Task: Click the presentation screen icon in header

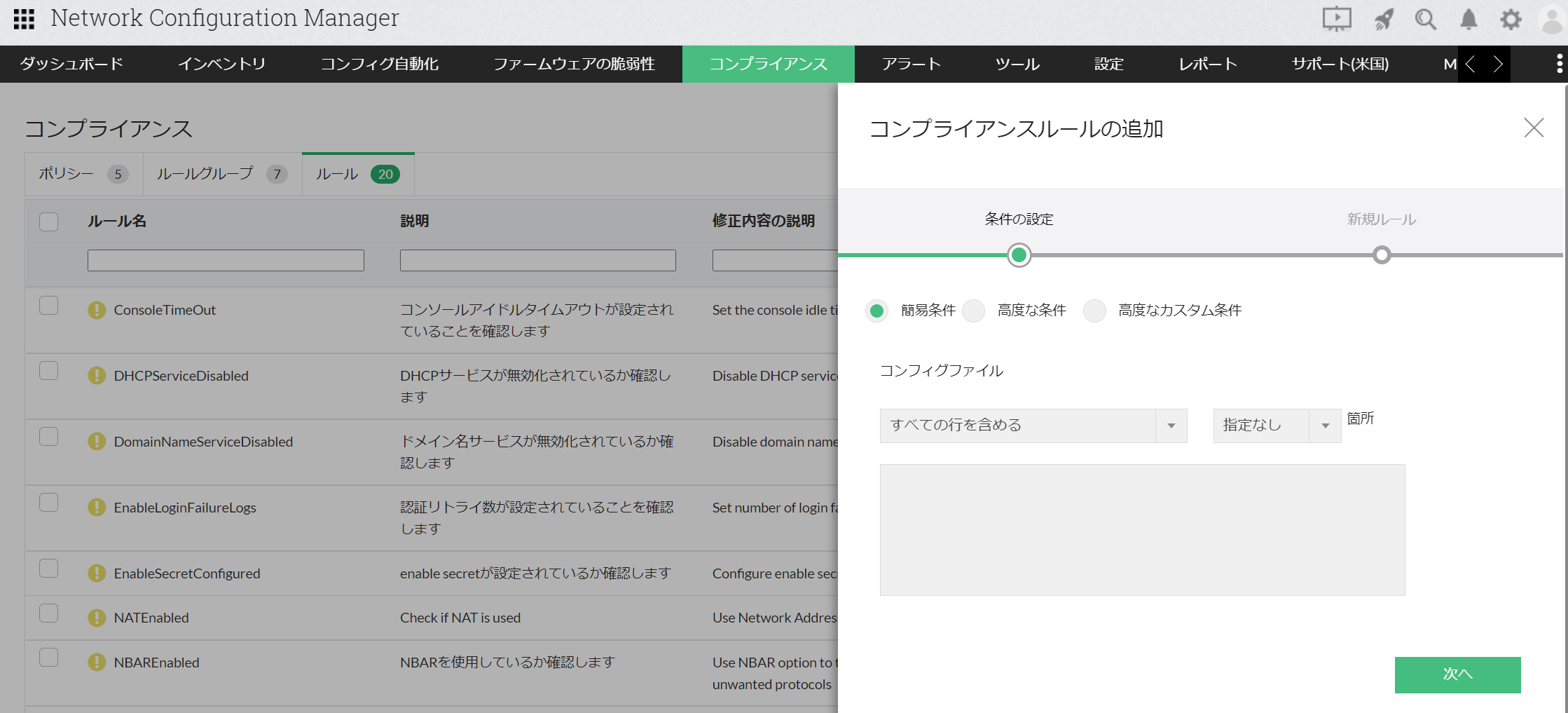Action: click(1336, 19)
